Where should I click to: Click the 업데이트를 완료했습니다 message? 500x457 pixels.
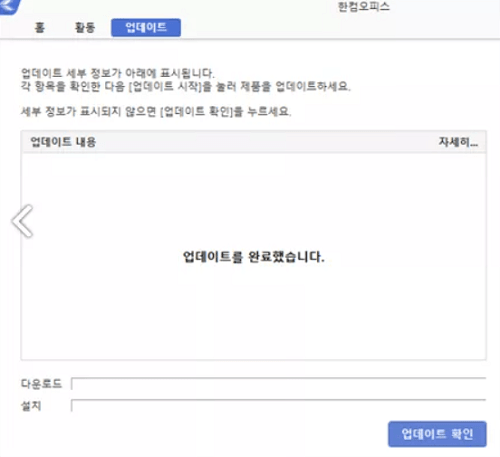[x=253, y=257]
